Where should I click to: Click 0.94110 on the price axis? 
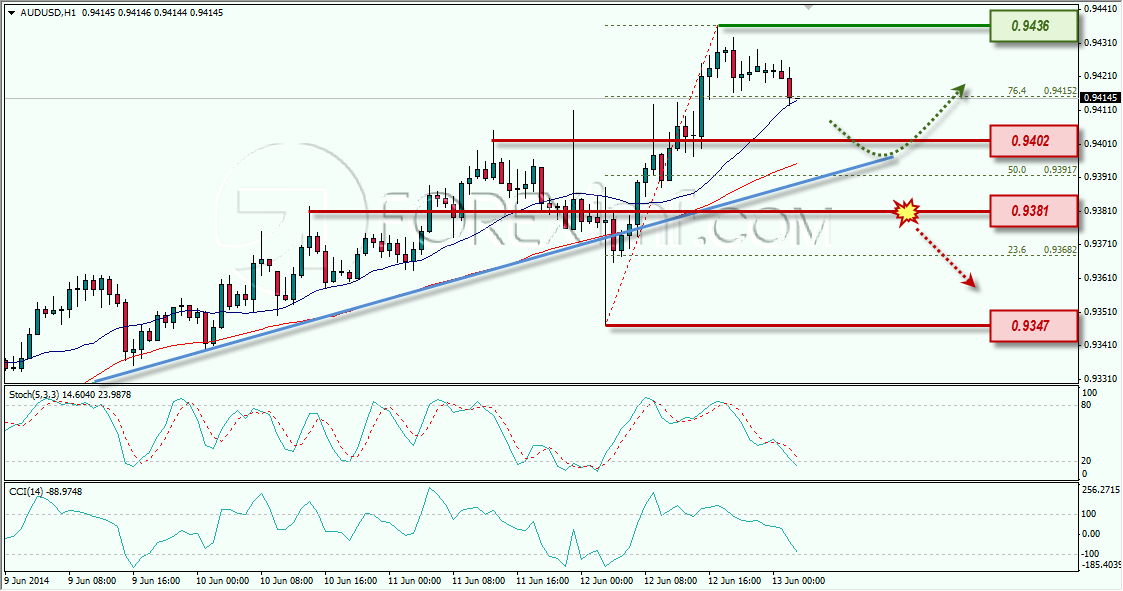[x=1101, y=110]
